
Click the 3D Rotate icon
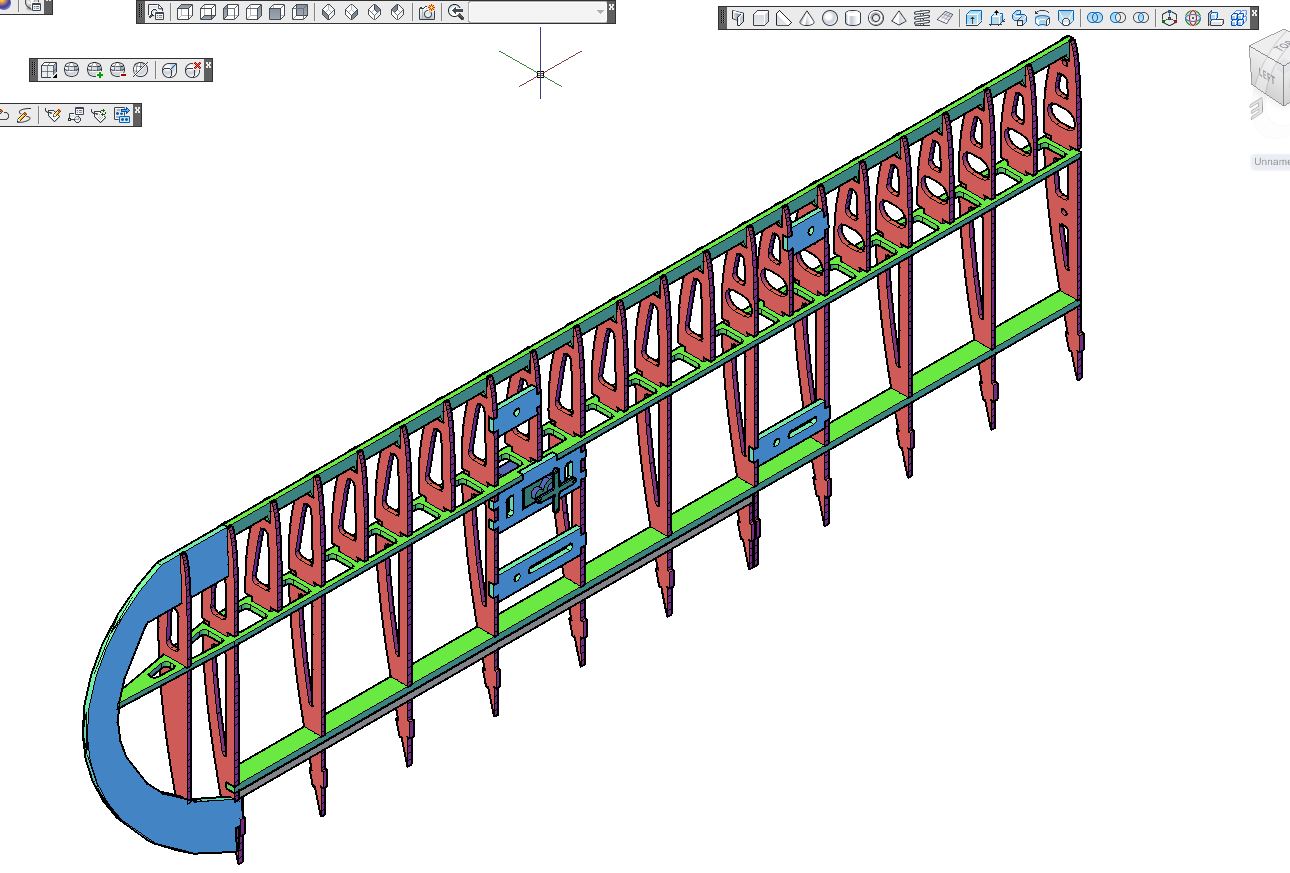(1192, 18)
